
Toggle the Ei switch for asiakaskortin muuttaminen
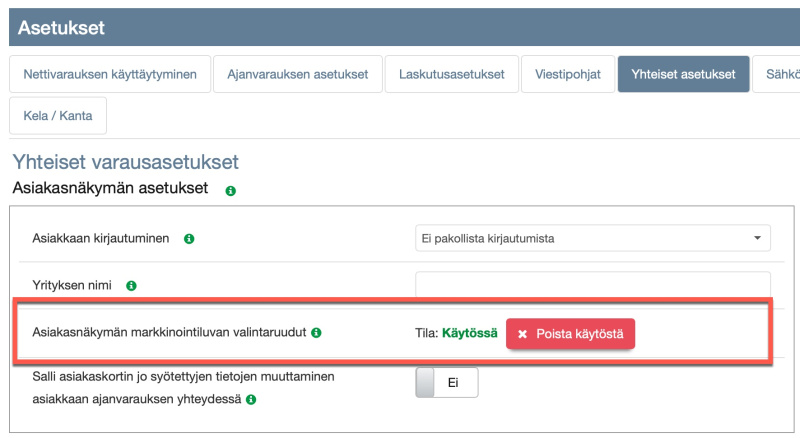pyautogui.click(x=446, y=383)
